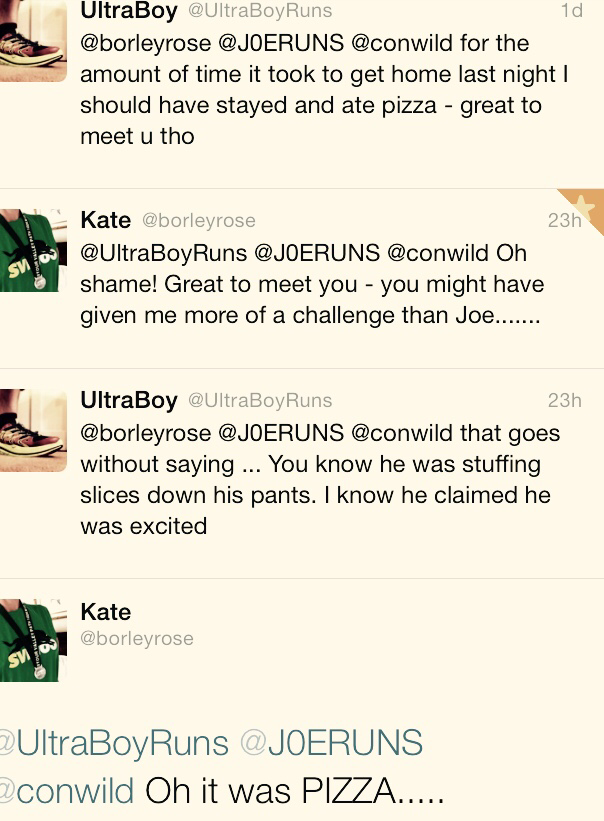
Task: Tap the @borleyrose handle under the bottom Kate name
Action: pyautogui.click(x=137, y=638)
